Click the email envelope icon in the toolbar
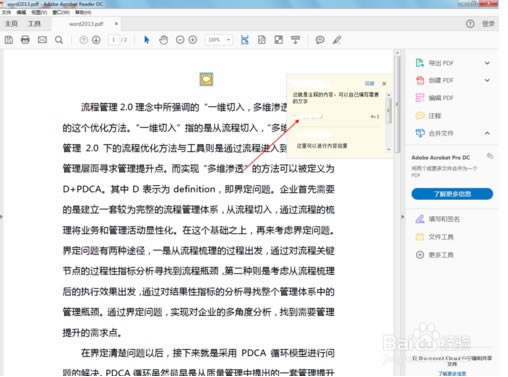The image size is (508, 377). [x=42, y=40]
